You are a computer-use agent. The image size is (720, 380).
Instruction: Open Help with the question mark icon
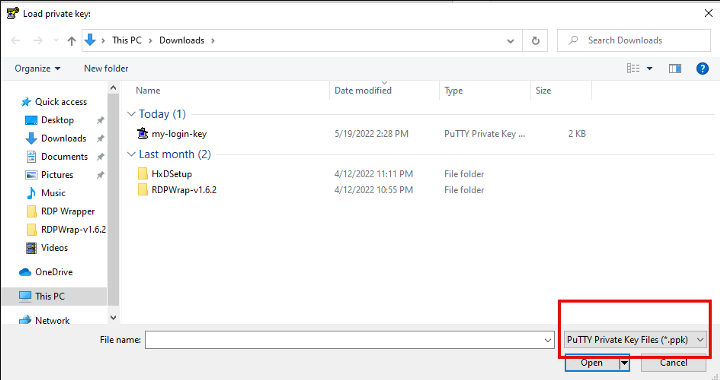click(x=702, y=68)
